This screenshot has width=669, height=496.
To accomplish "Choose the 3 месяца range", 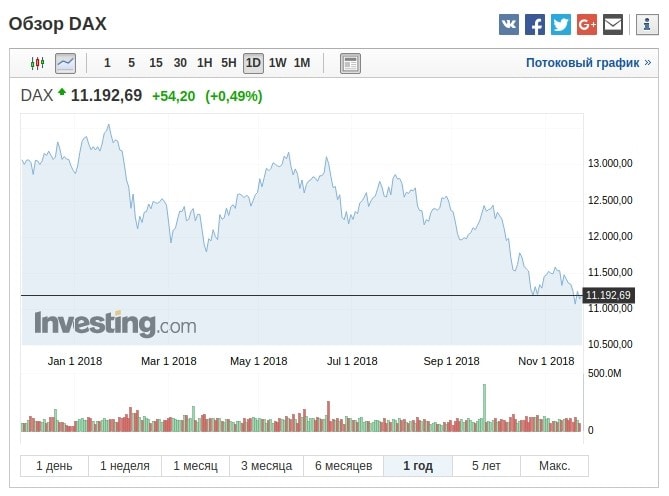I will point(266,466).
